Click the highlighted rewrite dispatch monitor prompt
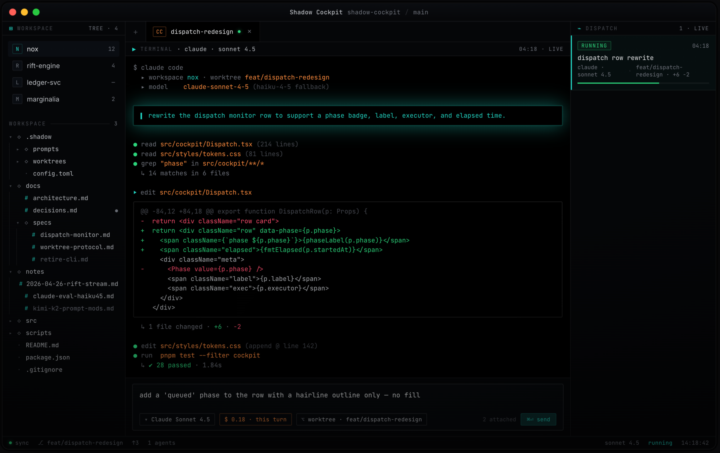Image resolution: width=720 pixels, height=453 pixels. [x=348, y=116]
